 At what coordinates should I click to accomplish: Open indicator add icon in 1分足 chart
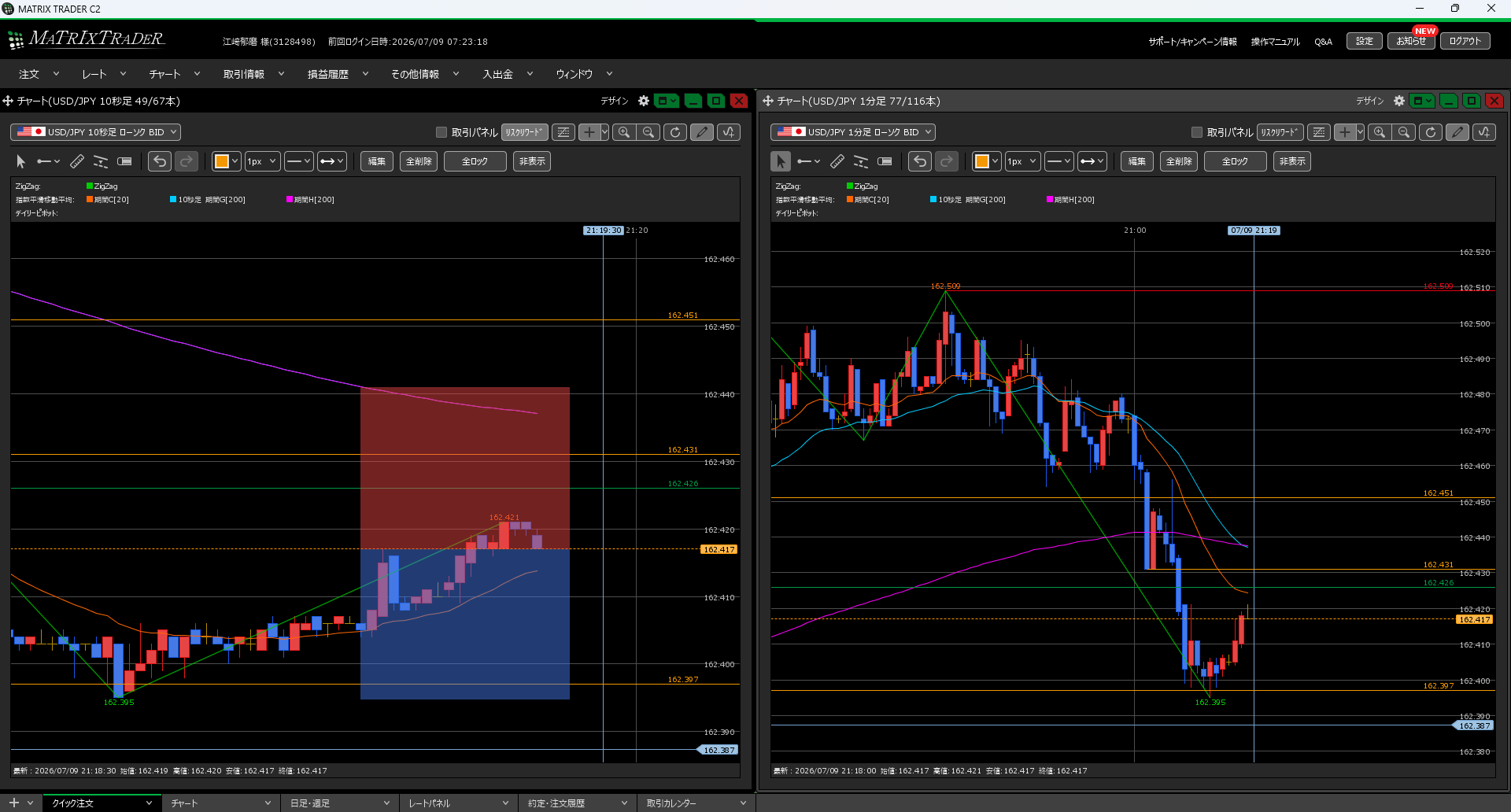[1484, 132]
